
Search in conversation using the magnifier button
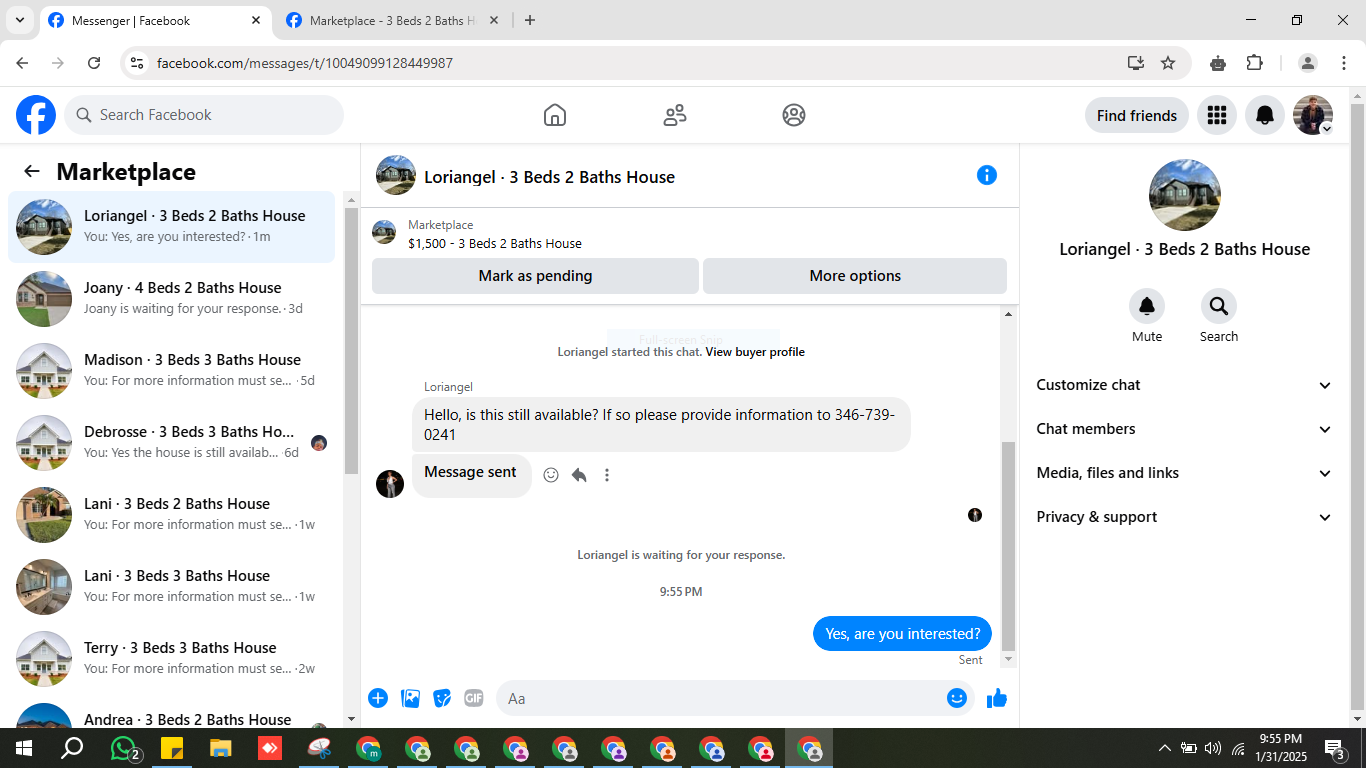click(1219, 306)
